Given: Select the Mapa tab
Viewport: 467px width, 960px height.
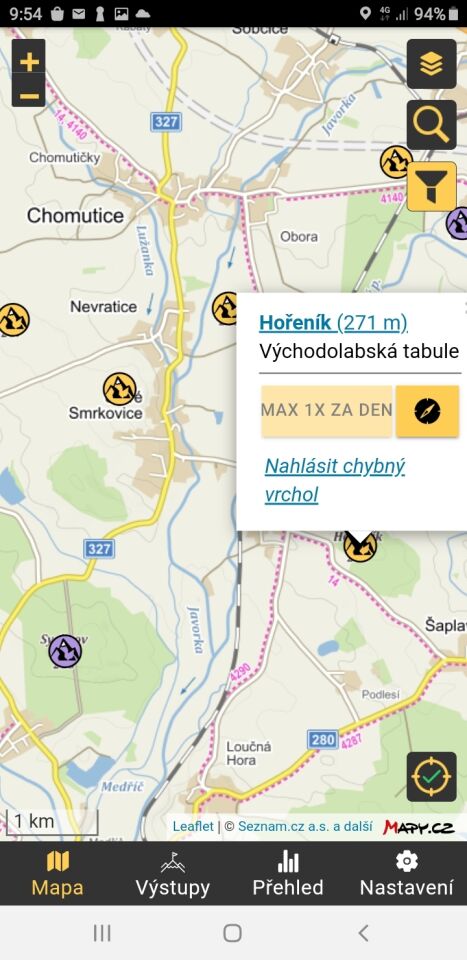Looking at the screenshot, I should [x=58, y=874].
